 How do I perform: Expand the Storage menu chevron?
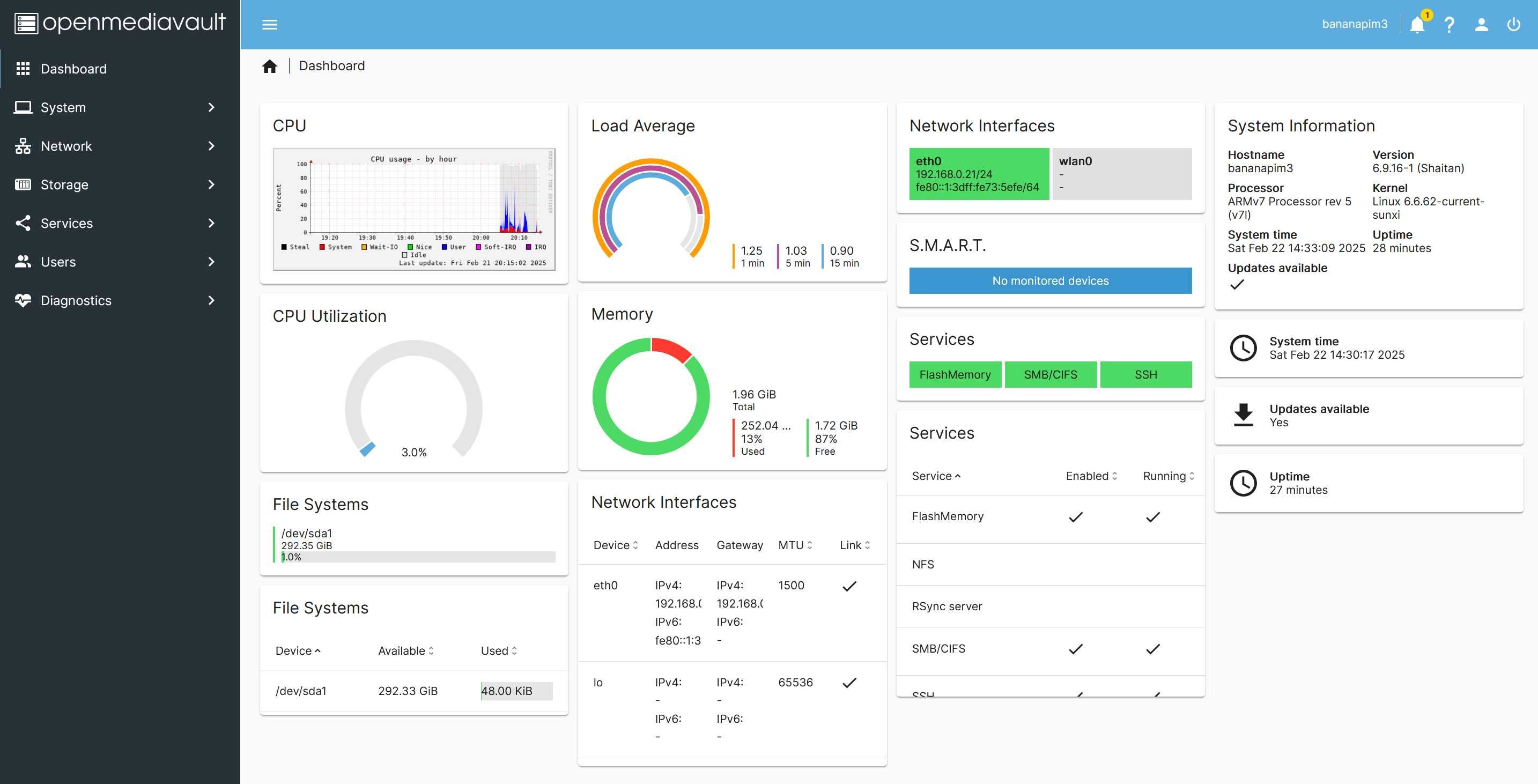click(211, 184)
